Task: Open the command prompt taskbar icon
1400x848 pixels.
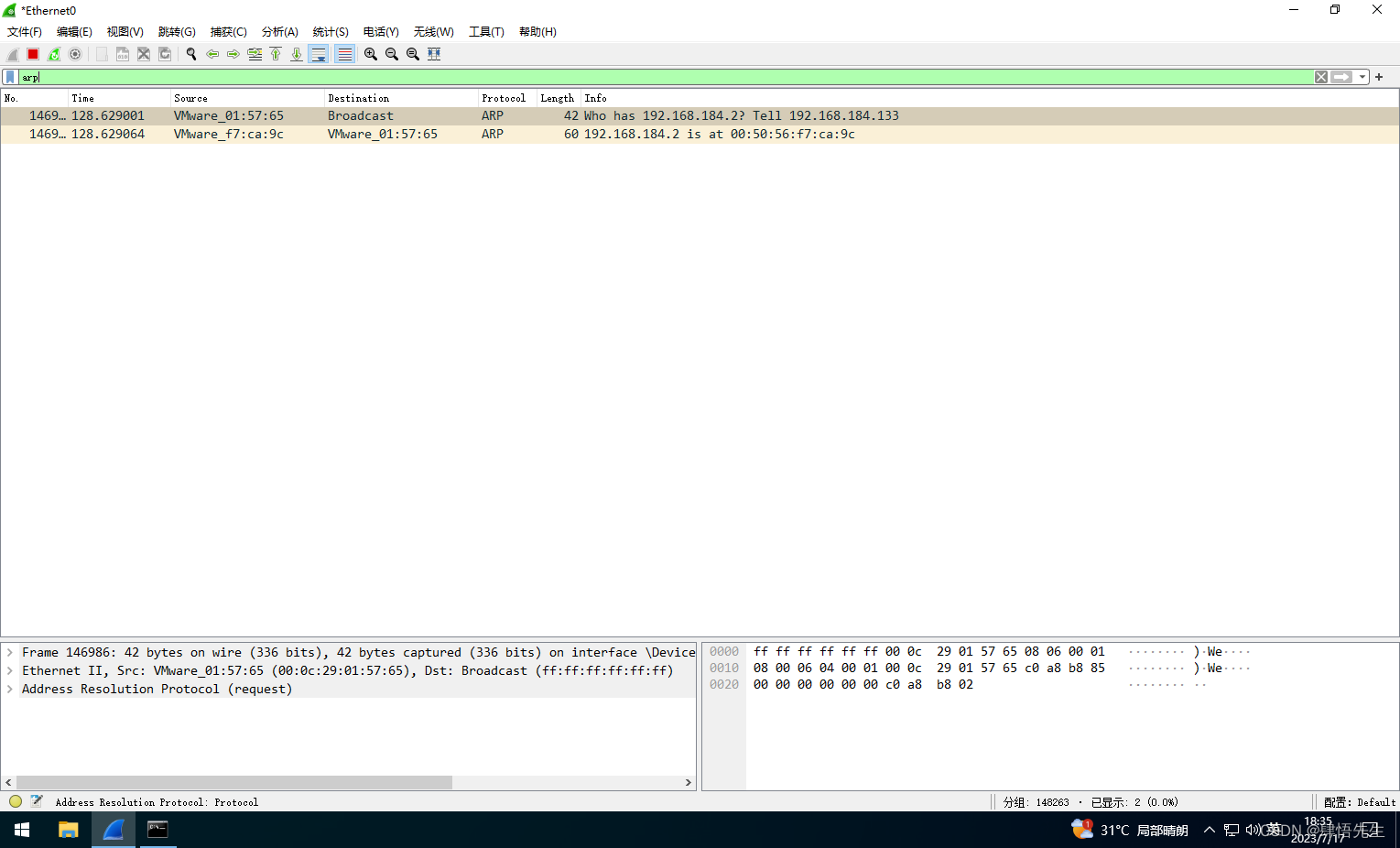Action: [157, 830]
